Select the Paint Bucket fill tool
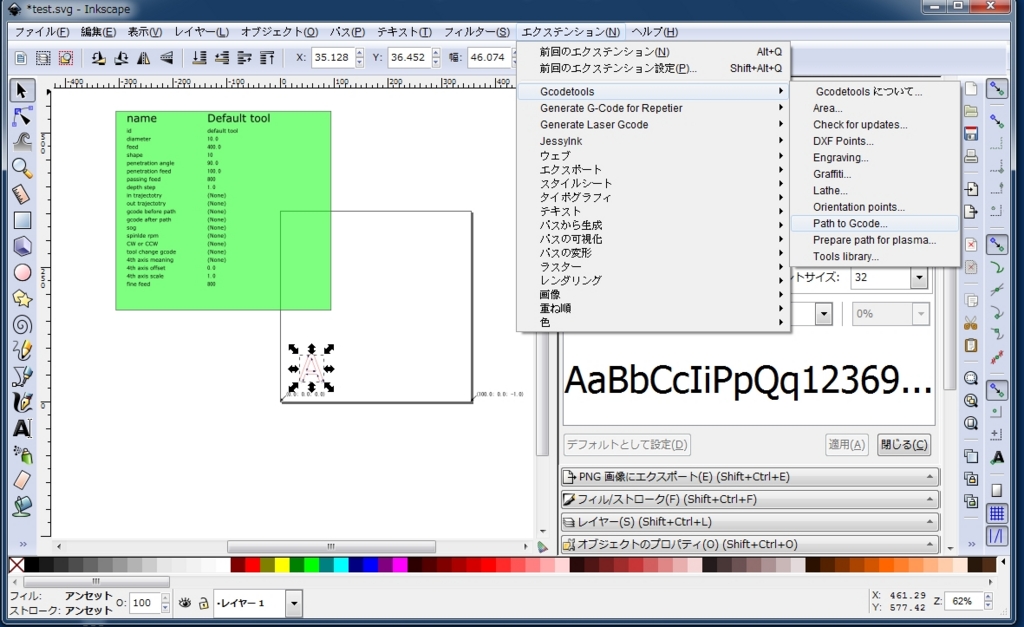Screen dimensions: 1024x627 click(22, 506)
